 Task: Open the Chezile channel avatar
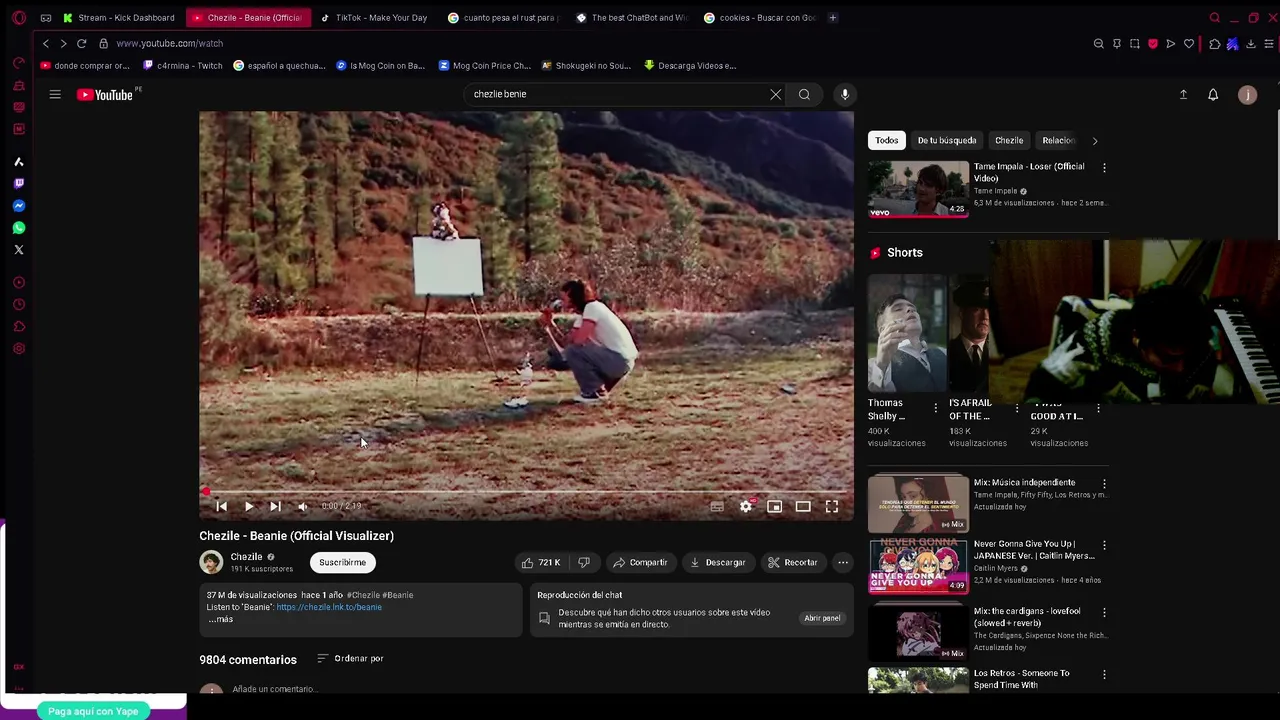[x=211, y=562]
